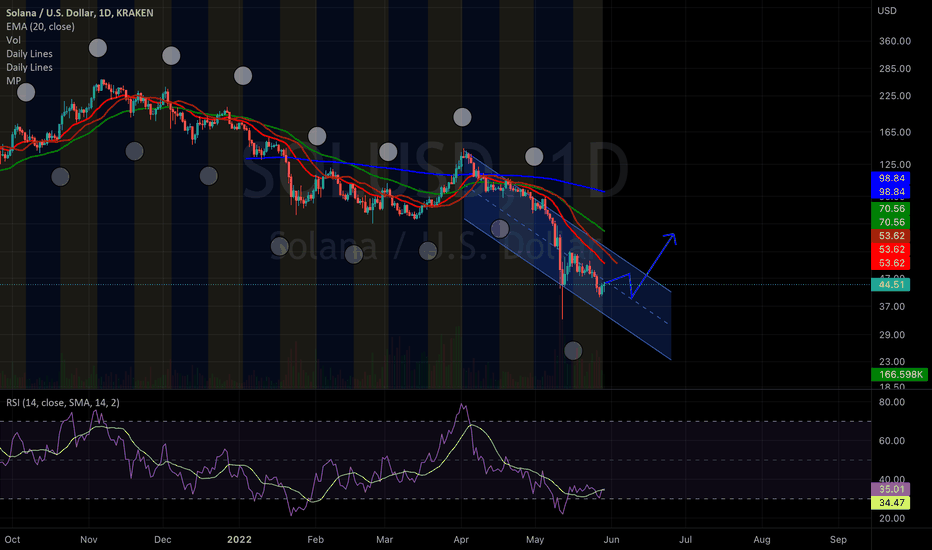Select the gray circle marker below the May wick
Screen dimensions: 932x550
573,351
